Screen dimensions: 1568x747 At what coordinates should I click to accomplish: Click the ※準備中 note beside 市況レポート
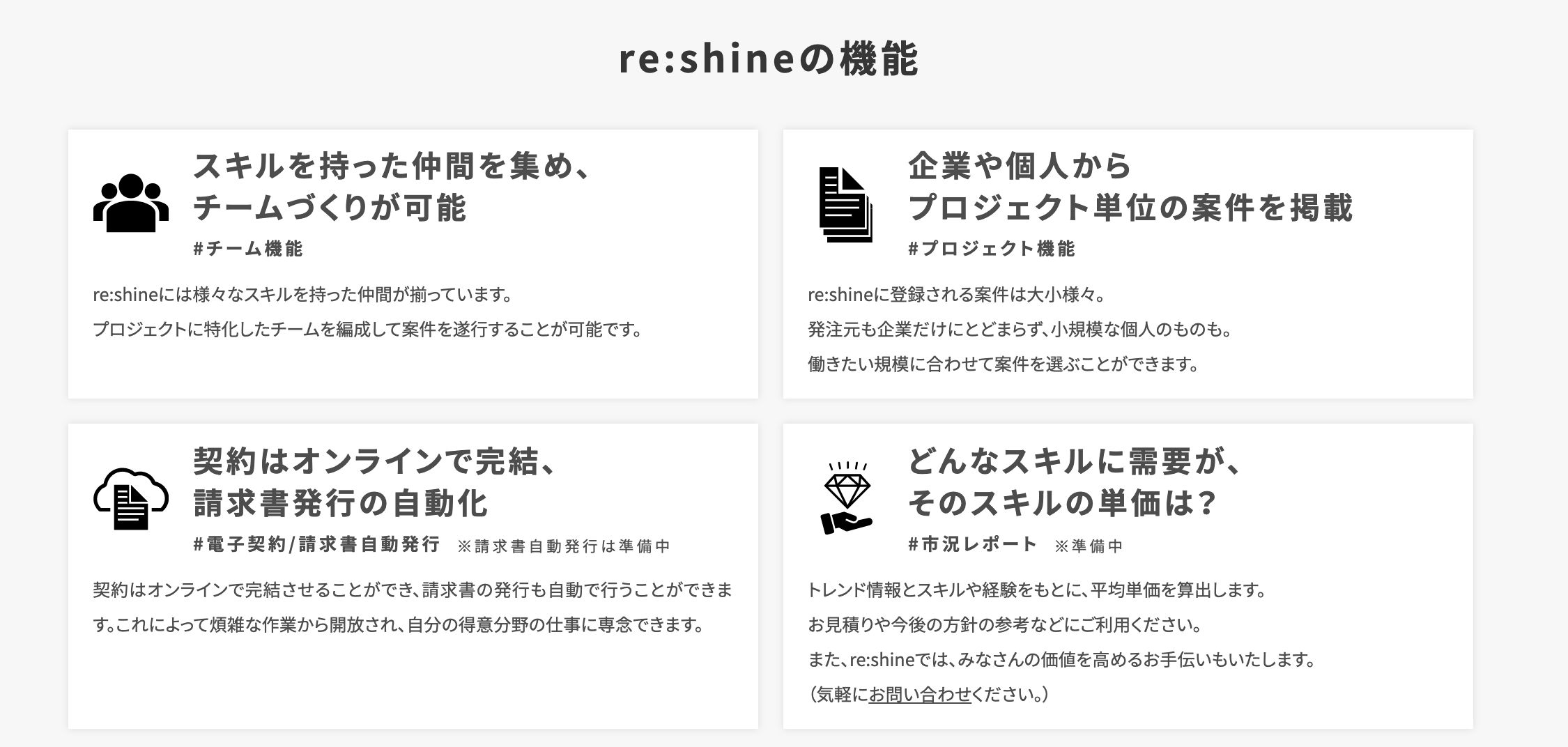1089,546
